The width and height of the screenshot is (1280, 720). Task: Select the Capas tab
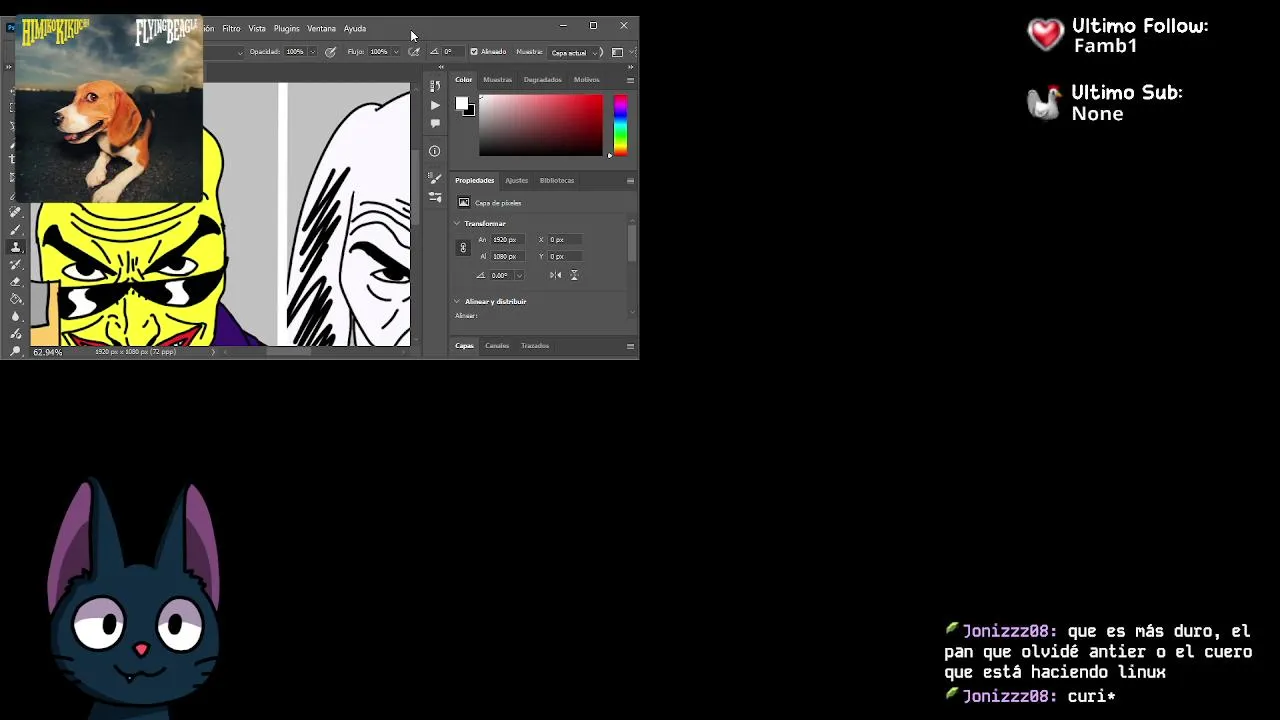pos(464,346)
